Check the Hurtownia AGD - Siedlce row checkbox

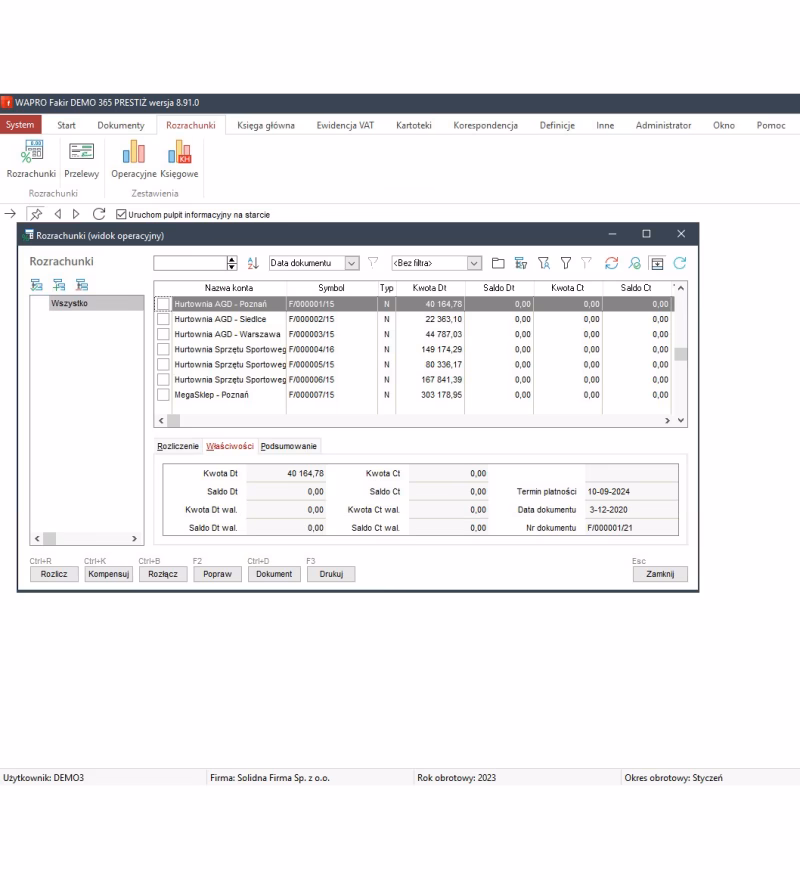pos(164,318)
